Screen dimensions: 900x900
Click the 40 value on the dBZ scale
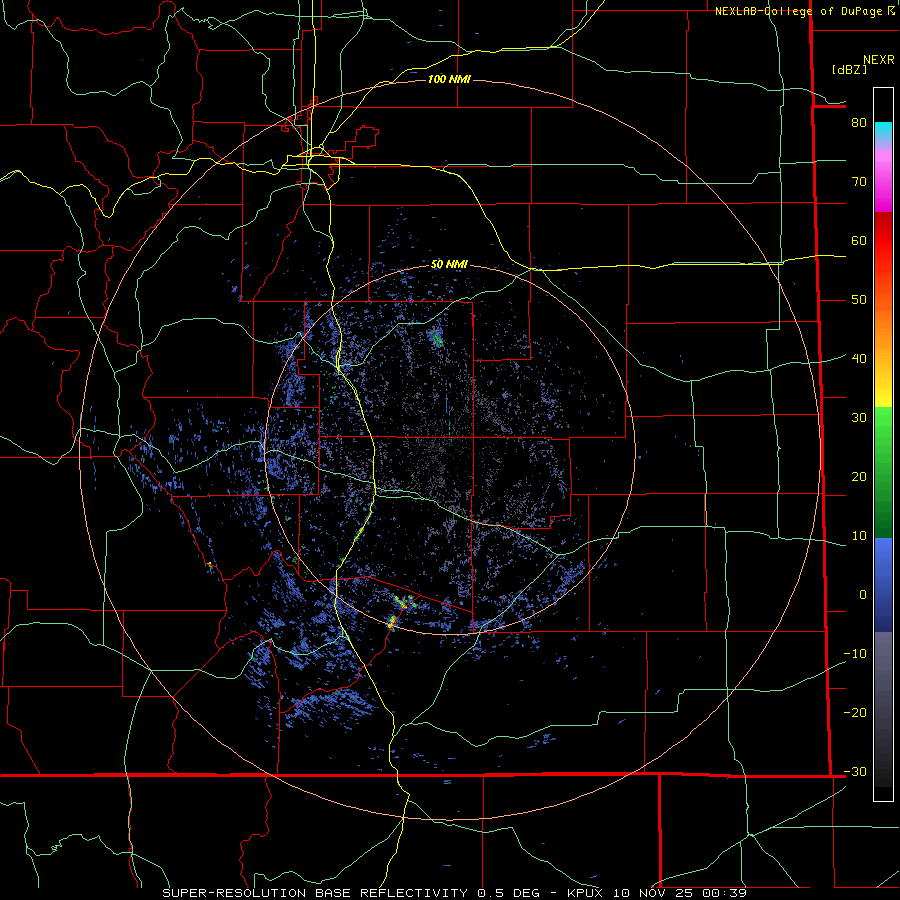tap(859, 358)
